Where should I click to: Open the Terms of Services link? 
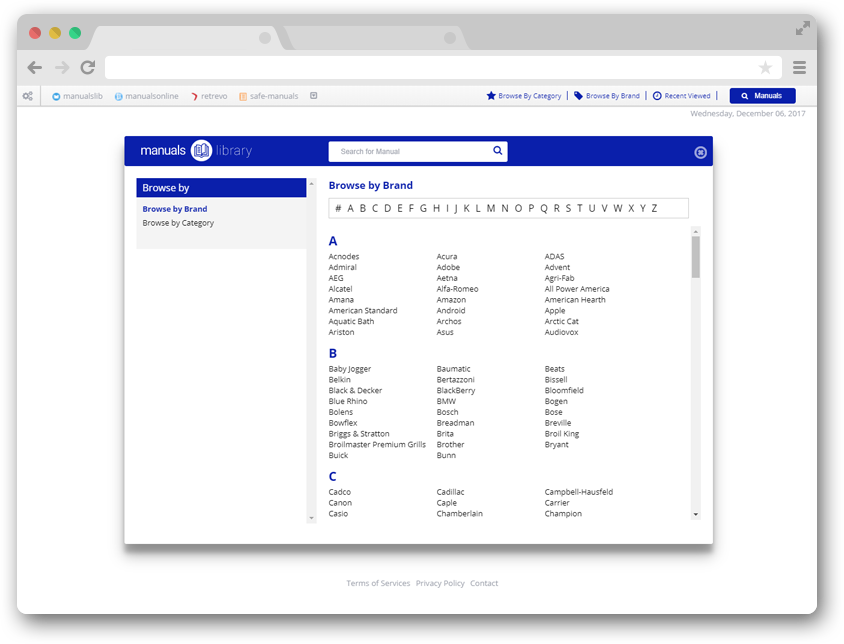click(378, 583)
